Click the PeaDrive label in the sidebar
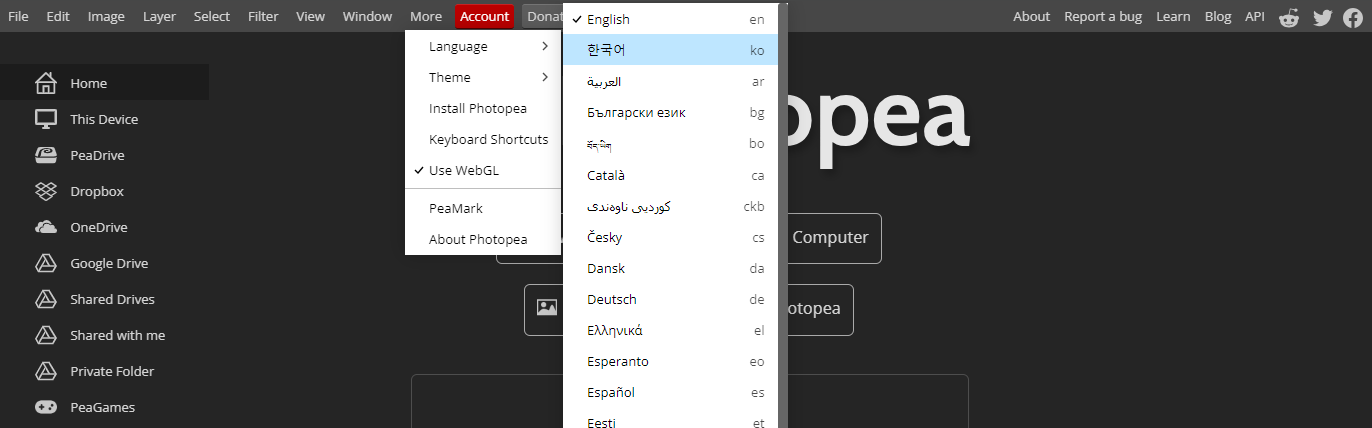Viewport: 1372px width, 428px height. click(97, 156)
